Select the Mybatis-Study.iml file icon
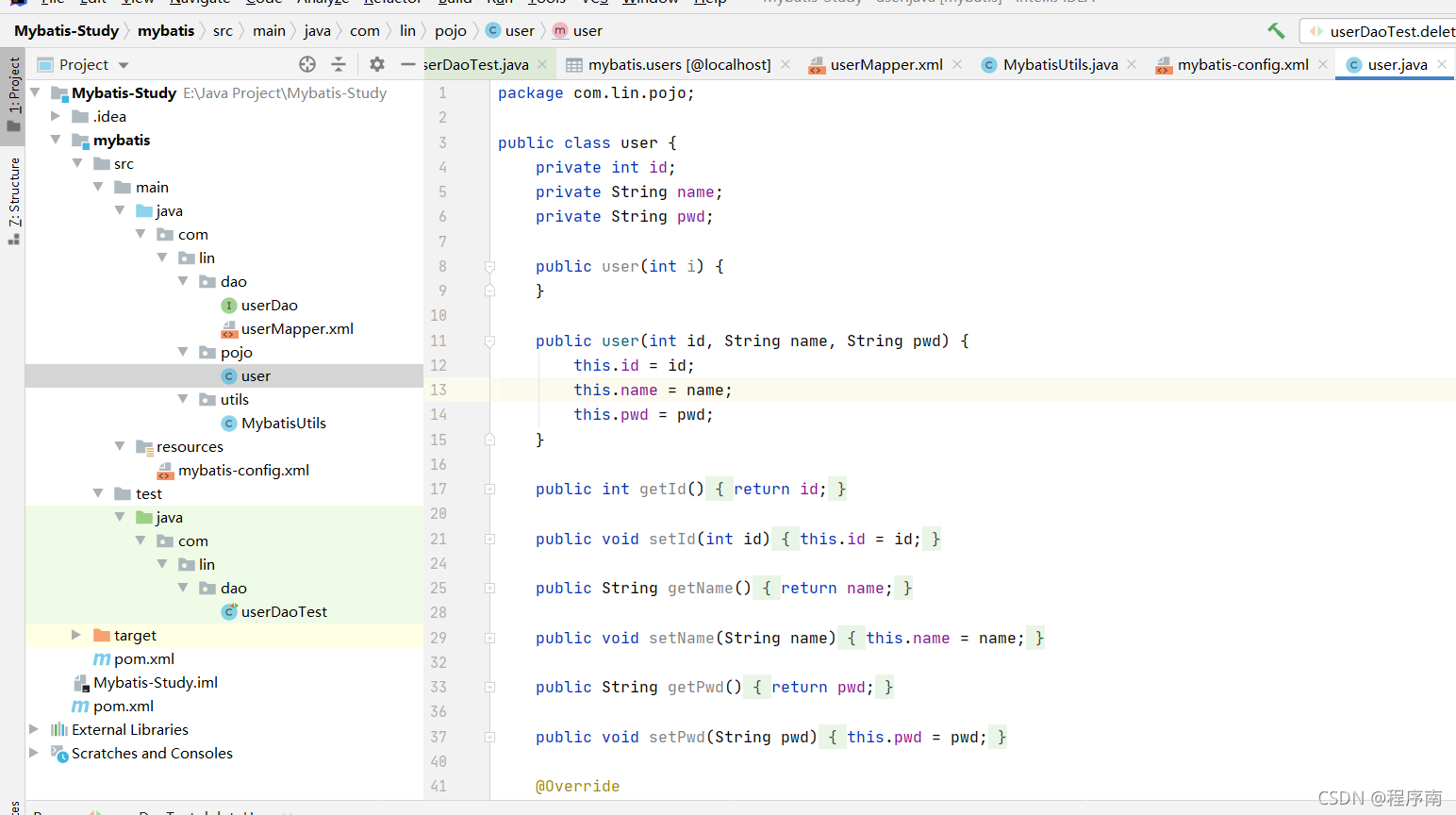Image resolution: width=1456 pixels, height=815 pixels. [x=81, y=683]
